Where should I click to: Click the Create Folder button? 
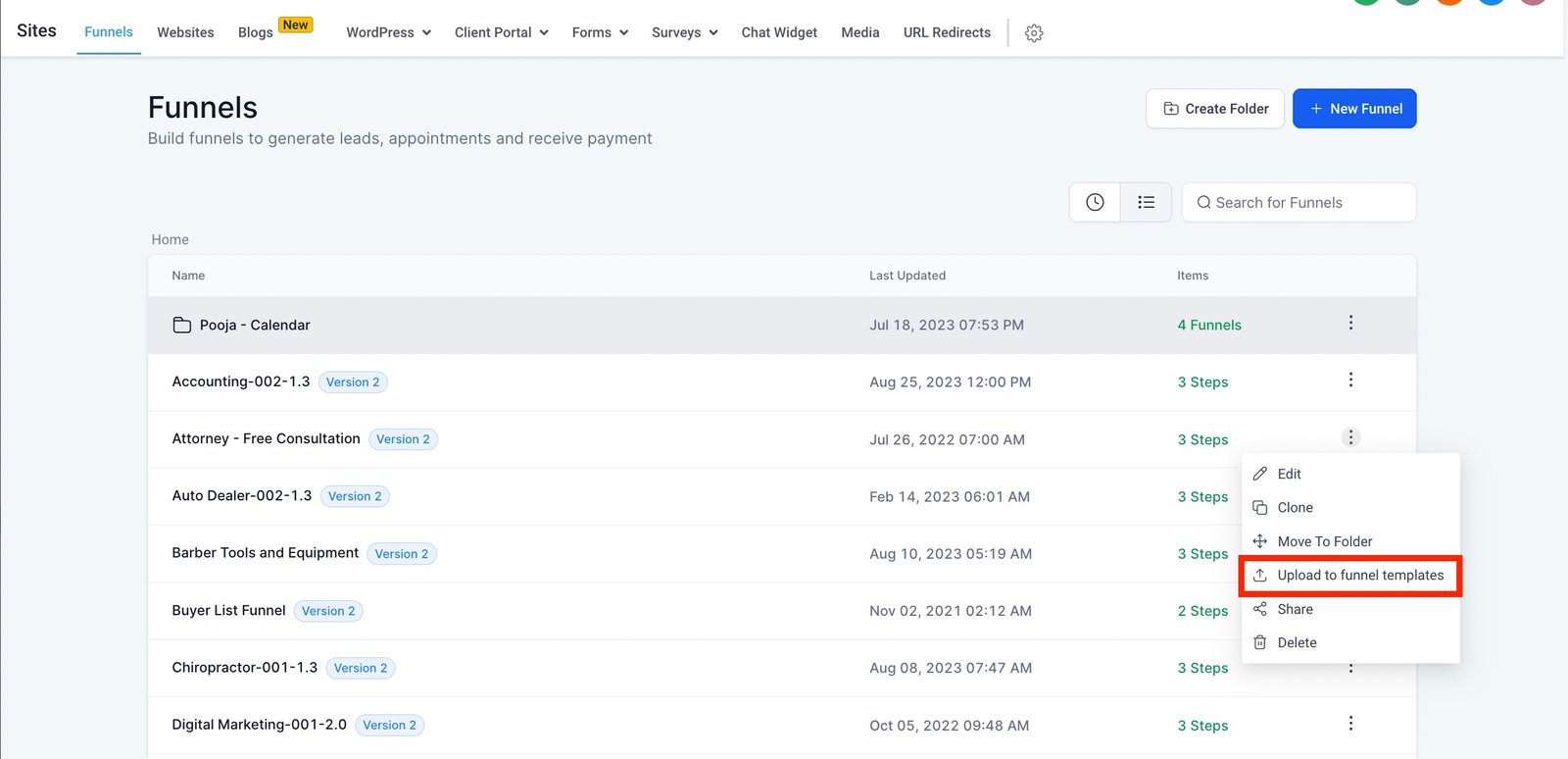(x=1215, y=109)
